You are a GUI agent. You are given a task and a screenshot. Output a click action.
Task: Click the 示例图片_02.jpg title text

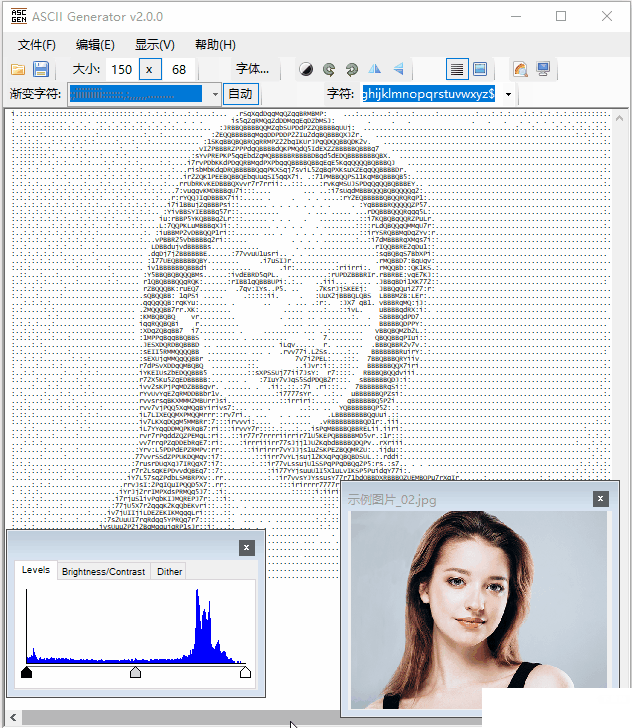click(392, 500)
